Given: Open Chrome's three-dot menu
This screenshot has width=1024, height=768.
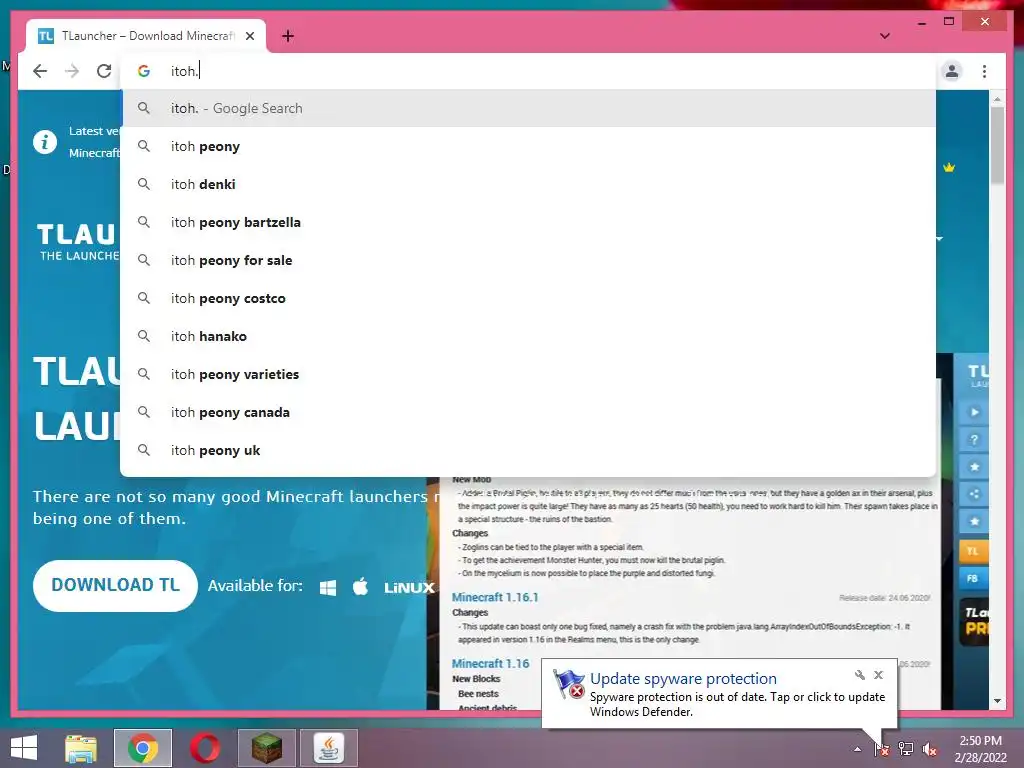Looking at the screenshot, I should pyautogui.click(x=984, y=71).
